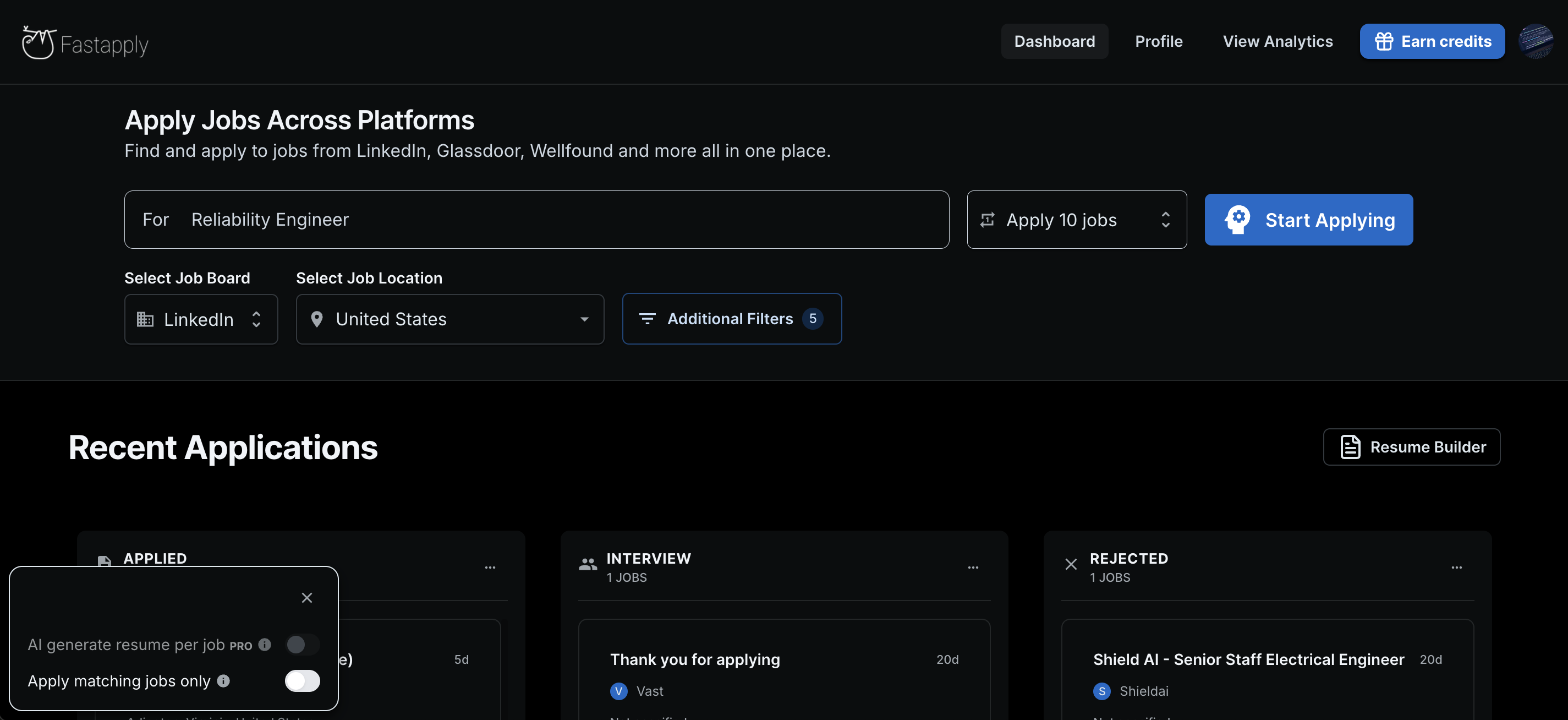The image size is (1568, 720).
Task: Open the Interview column more options
Action: [x=973, y=567]
